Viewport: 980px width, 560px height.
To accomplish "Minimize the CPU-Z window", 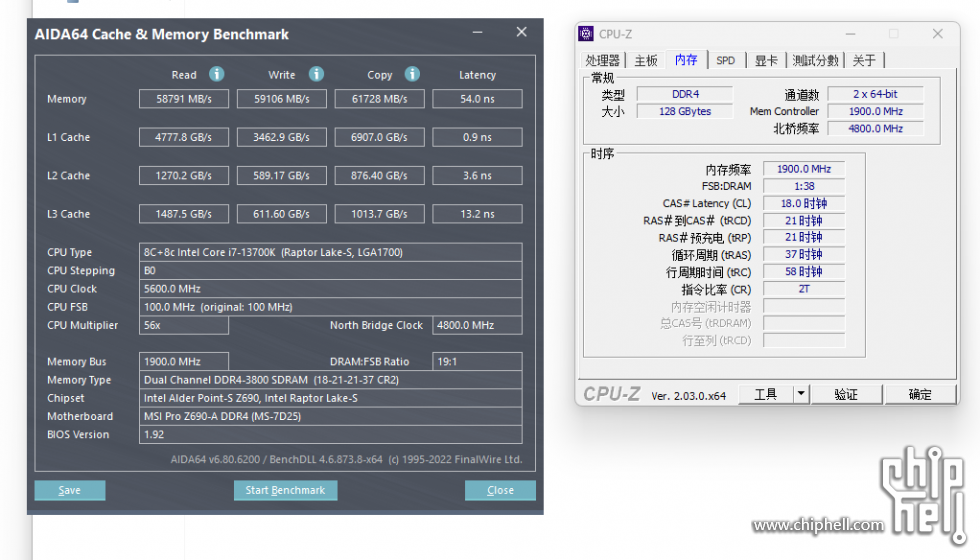I will (x=851, y=34).
